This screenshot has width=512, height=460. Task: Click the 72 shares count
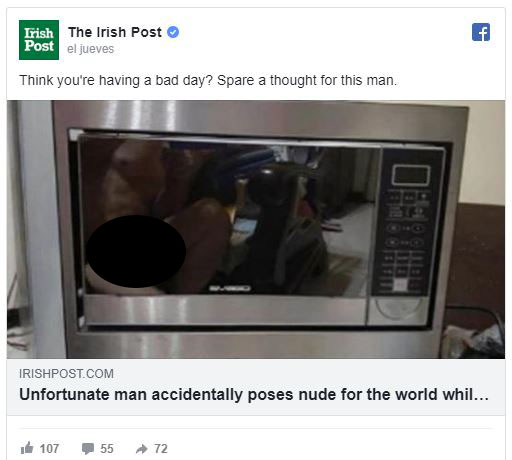pyautogui.click(x=161, y=449)
